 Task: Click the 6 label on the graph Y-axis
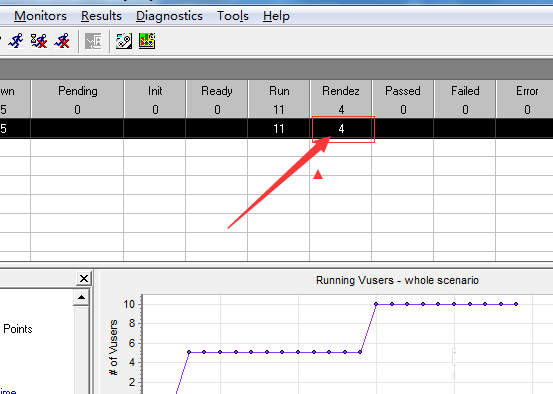pos(132,343)
